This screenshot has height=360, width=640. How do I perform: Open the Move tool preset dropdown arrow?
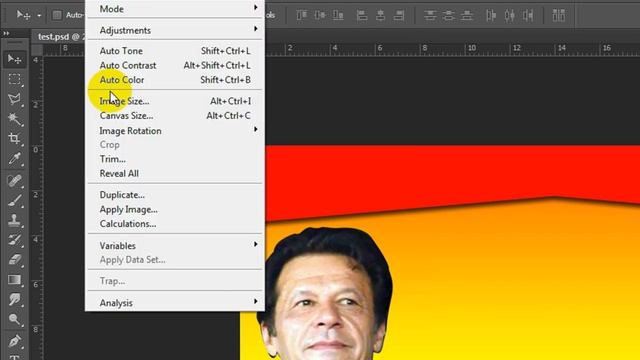click(x=39, y=16)
